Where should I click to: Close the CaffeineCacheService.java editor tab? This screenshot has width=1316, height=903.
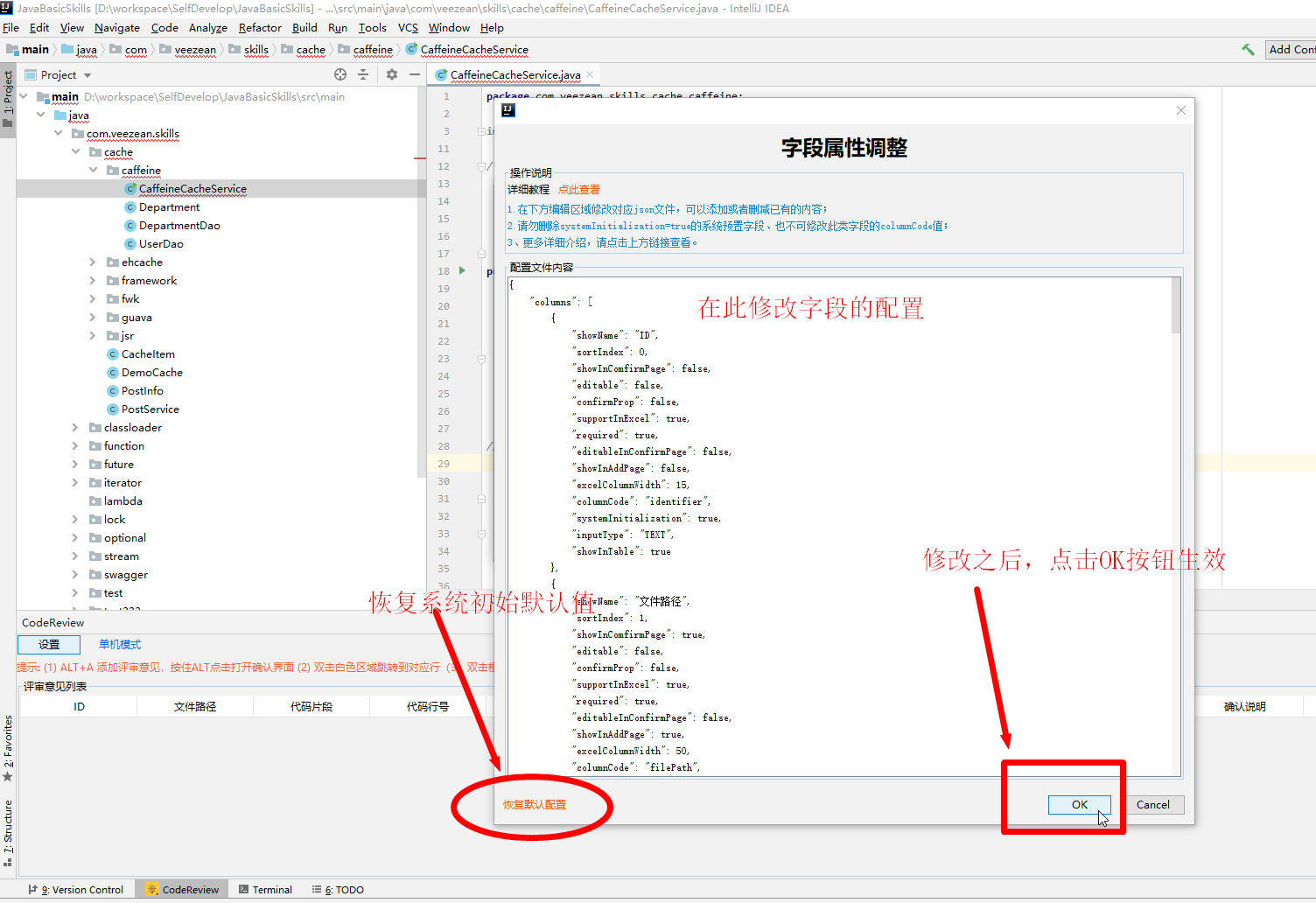point(590,75)
